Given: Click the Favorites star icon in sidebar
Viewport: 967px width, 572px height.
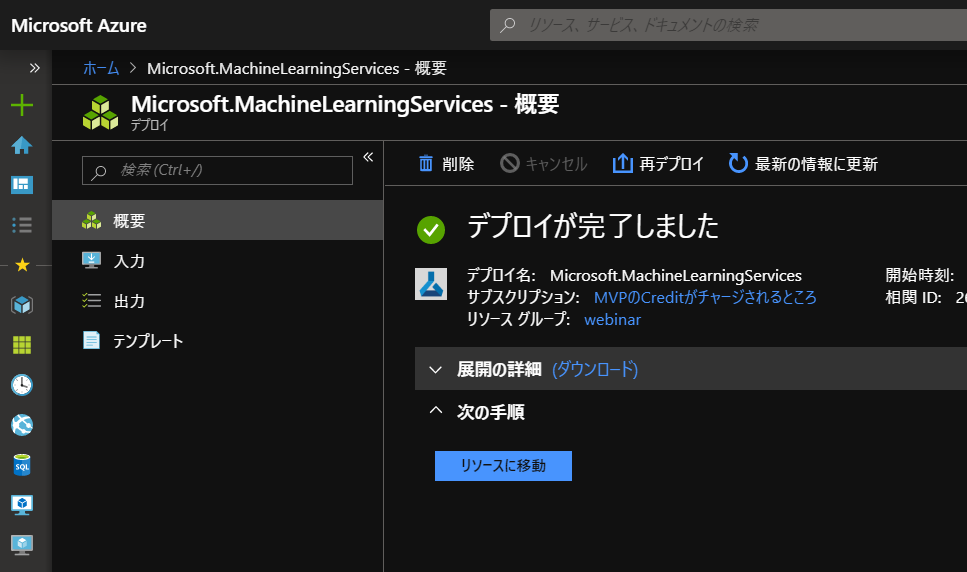Looking at the screenshot, I should pyautogui.click(x=22, y=265).
